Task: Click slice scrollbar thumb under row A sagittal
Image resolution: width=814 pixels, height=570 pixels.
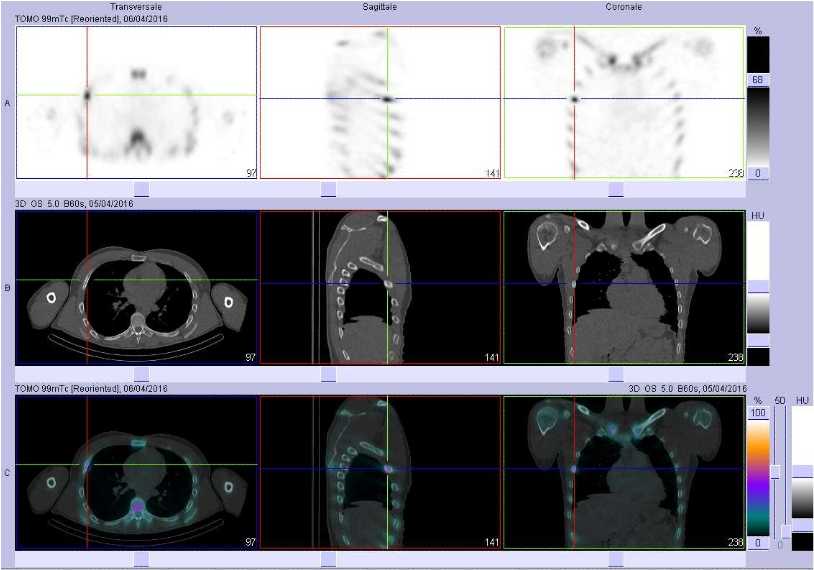Action: point(328,189)
